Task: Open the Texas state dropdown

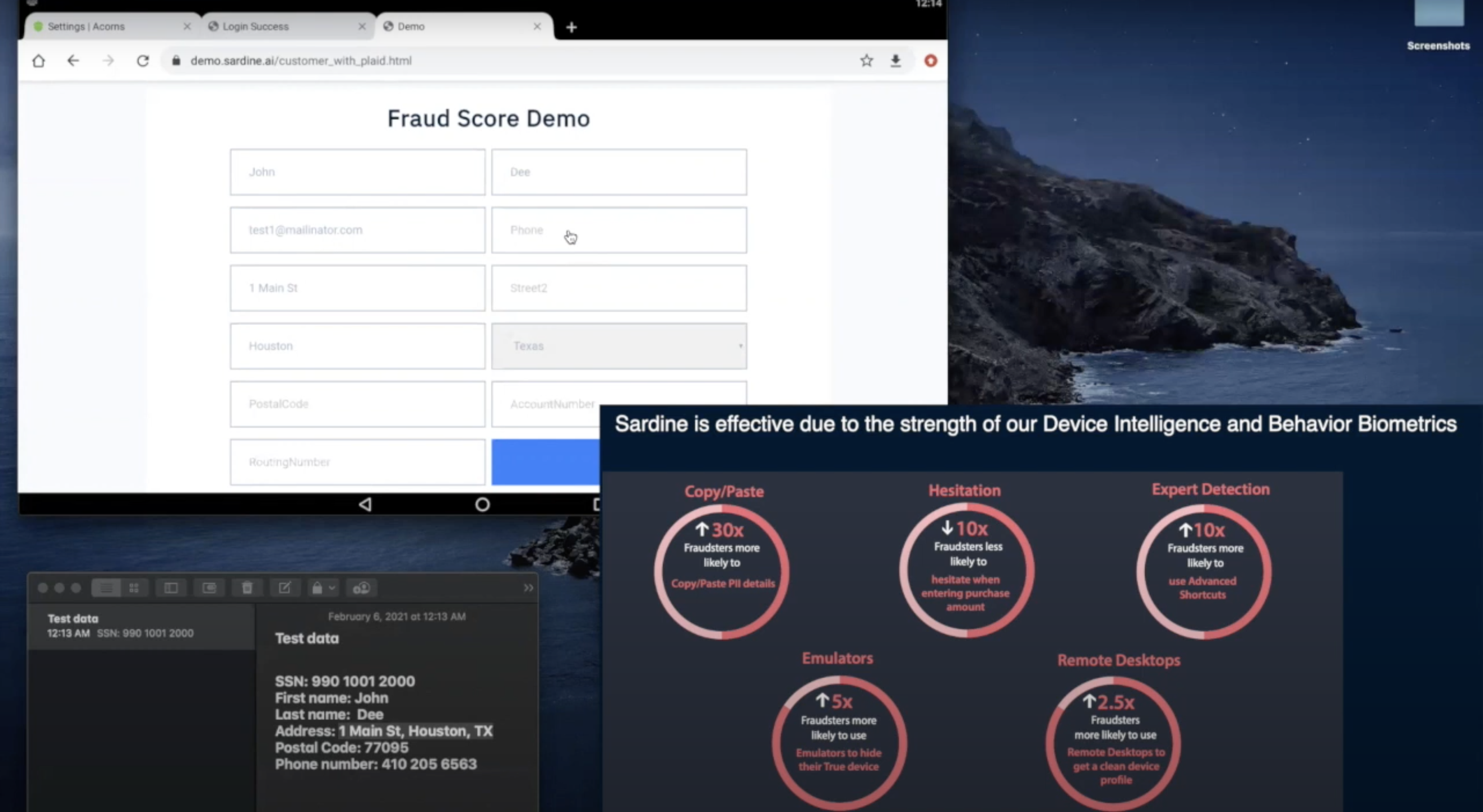Action: tap(619, 346)
